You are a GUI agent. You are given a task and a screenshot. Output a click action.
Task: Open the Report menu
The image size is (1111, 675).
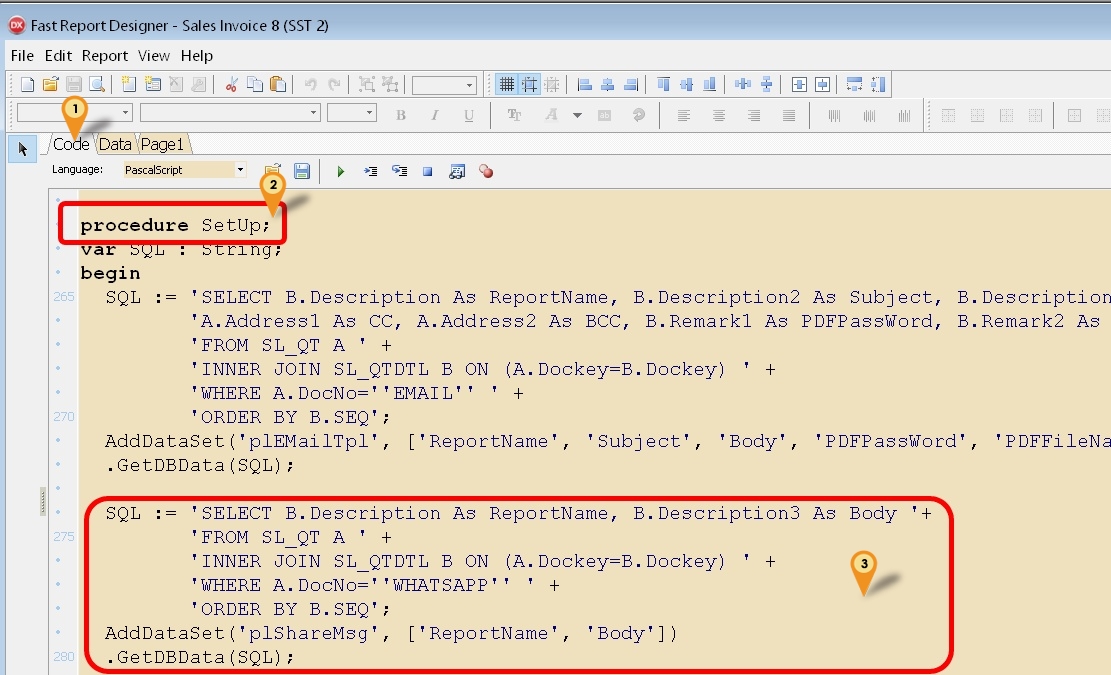pyautogui.click(x=104, y=56)
